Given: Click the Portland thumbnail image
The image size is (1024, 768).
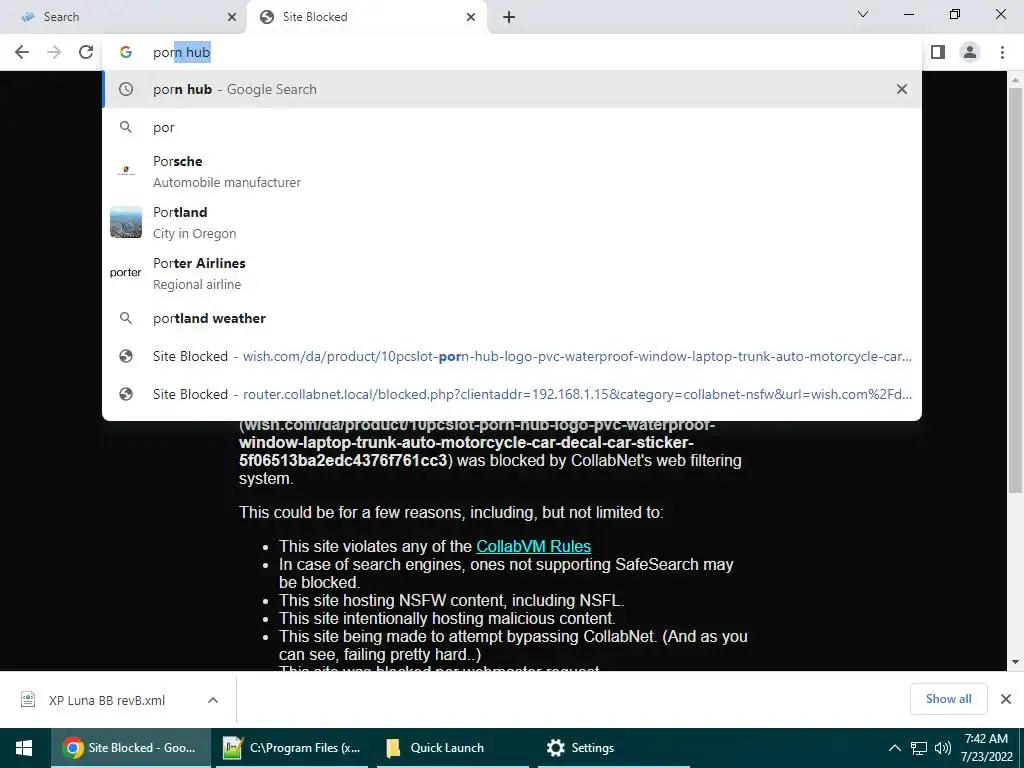Looking at the screenshot, I should pos(126,222).
